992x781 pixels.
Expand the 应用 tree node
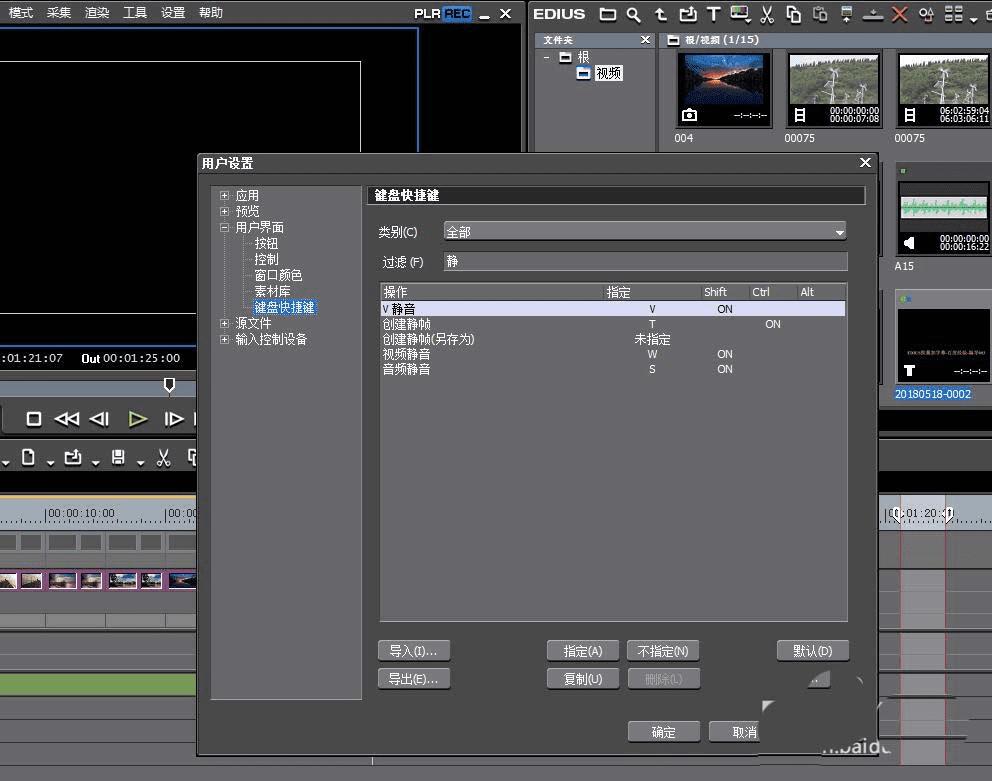click(x=225, y=196)
